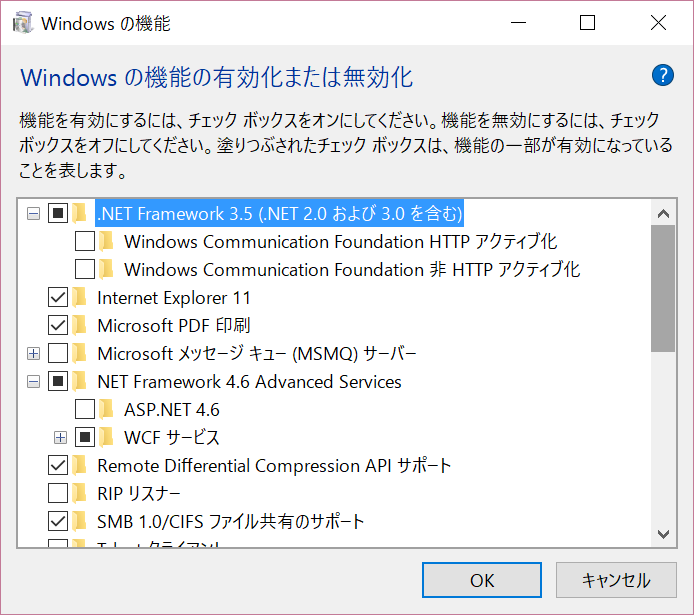Collapse the .NET Framework 3.5 tree node
Viewport: 694px width, 615px height.
point(34,214)
